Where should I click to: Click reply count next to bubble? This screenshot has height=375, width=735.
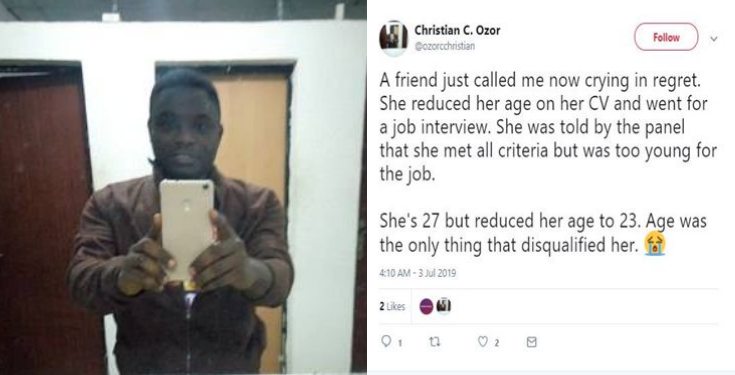tap(399, 343)
